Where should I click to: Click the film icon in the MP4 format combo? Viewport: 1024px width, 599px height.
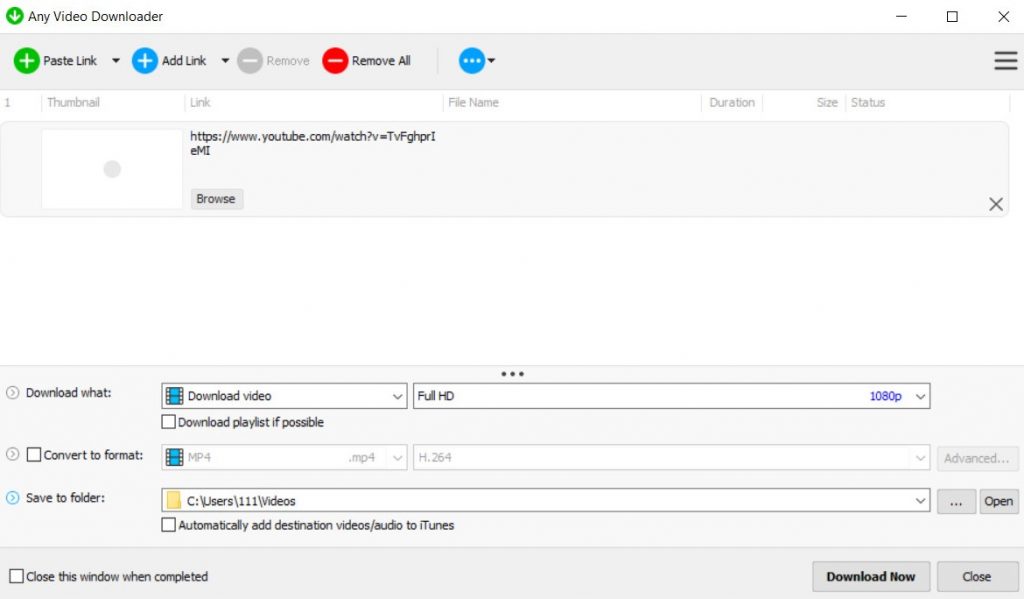[x=174, y=457]
